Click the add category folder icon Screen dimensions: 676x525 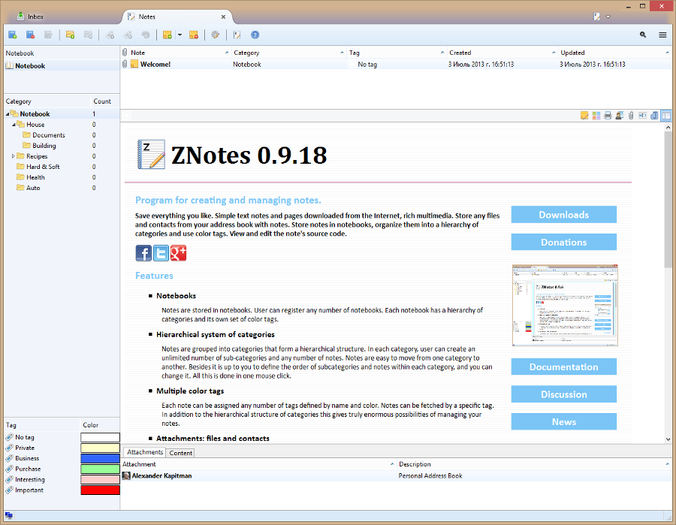(x=70, y=35)
